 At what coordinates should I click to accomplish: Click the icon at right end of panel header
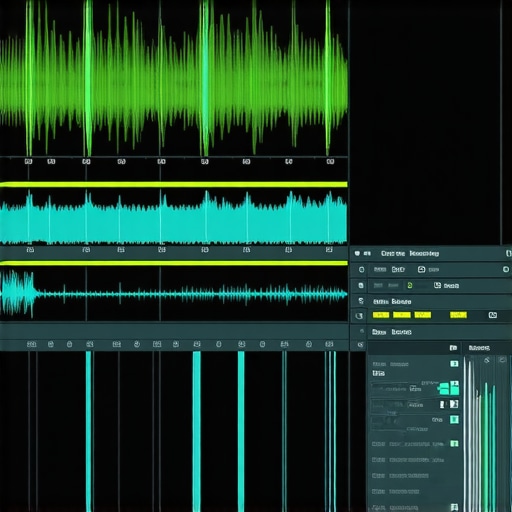[508, 254]
